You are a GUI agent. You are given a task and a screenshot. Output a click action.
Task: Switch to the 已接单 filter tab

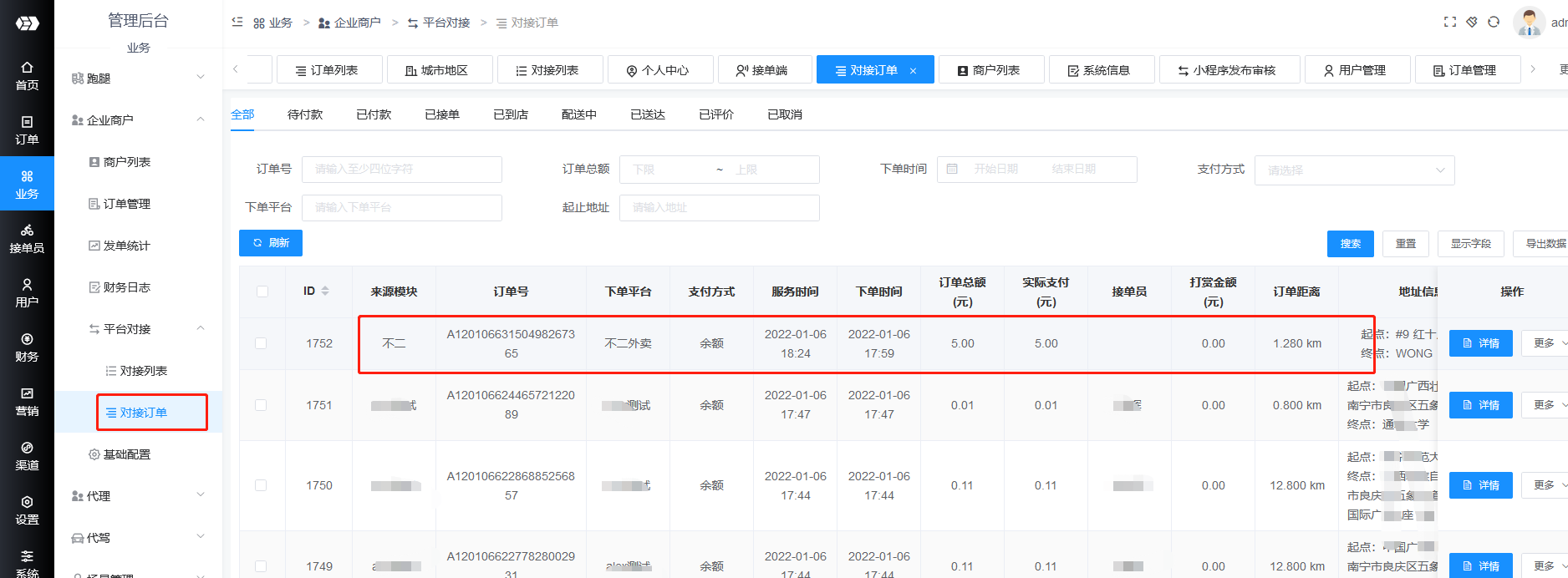point(442,114)
